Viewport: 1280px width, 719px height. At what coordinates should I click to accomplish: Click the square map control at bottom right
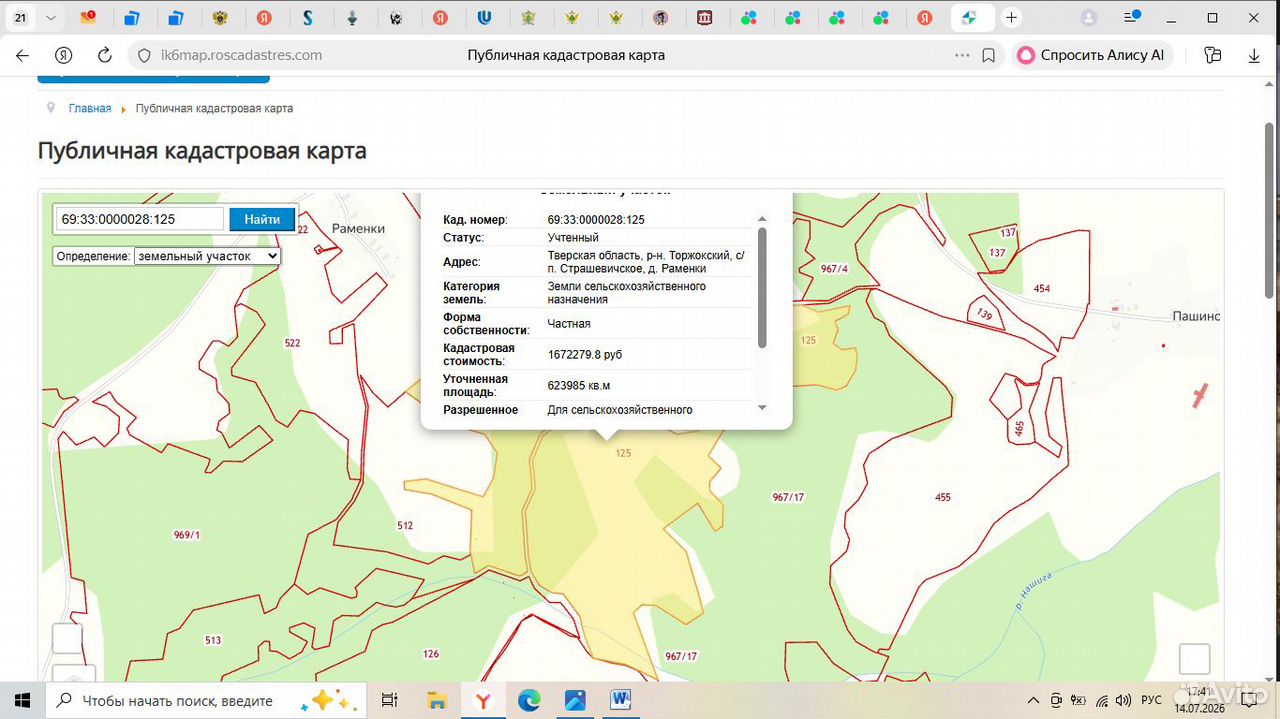[x=1195, y=659]
